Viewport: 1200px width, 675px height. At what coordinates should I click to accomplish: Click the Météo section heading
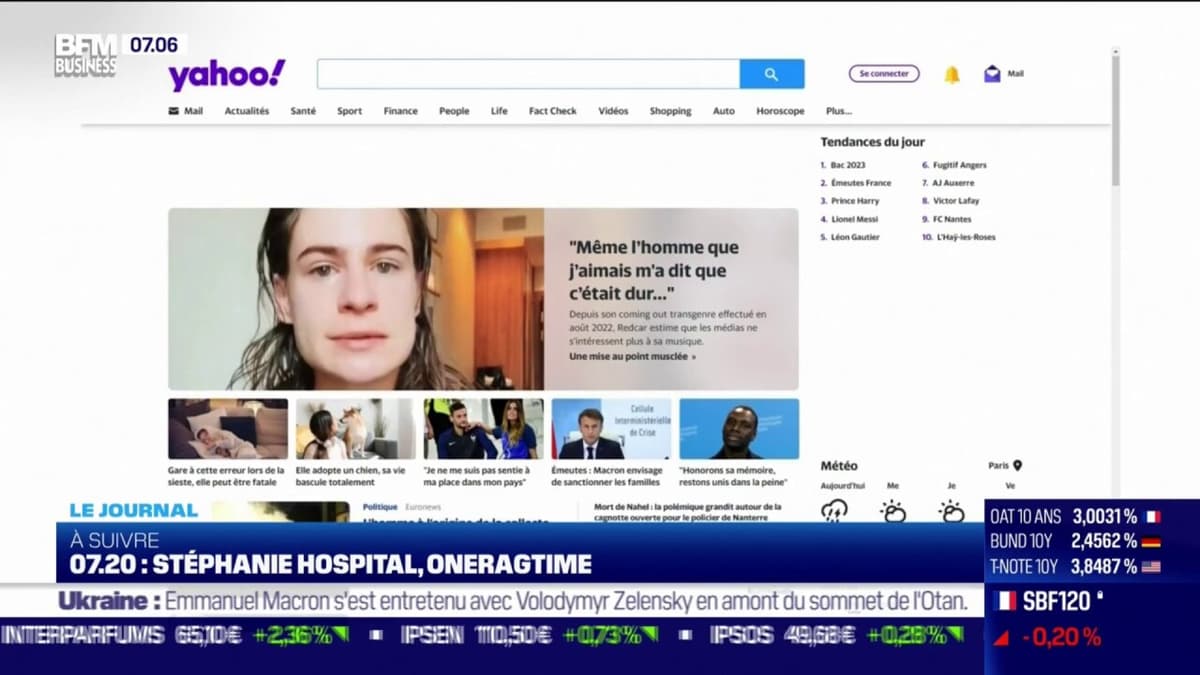(839, 466)
